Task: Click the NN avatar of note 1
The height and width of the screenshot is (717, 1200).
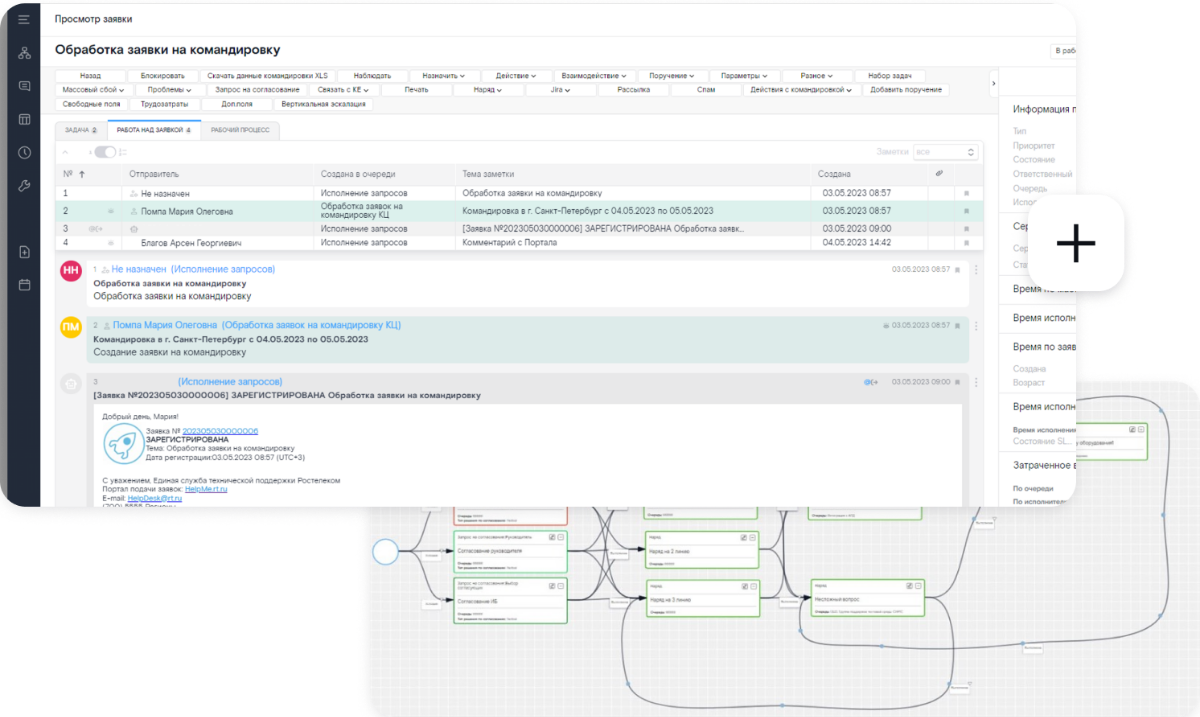Action: coord(71,271)
